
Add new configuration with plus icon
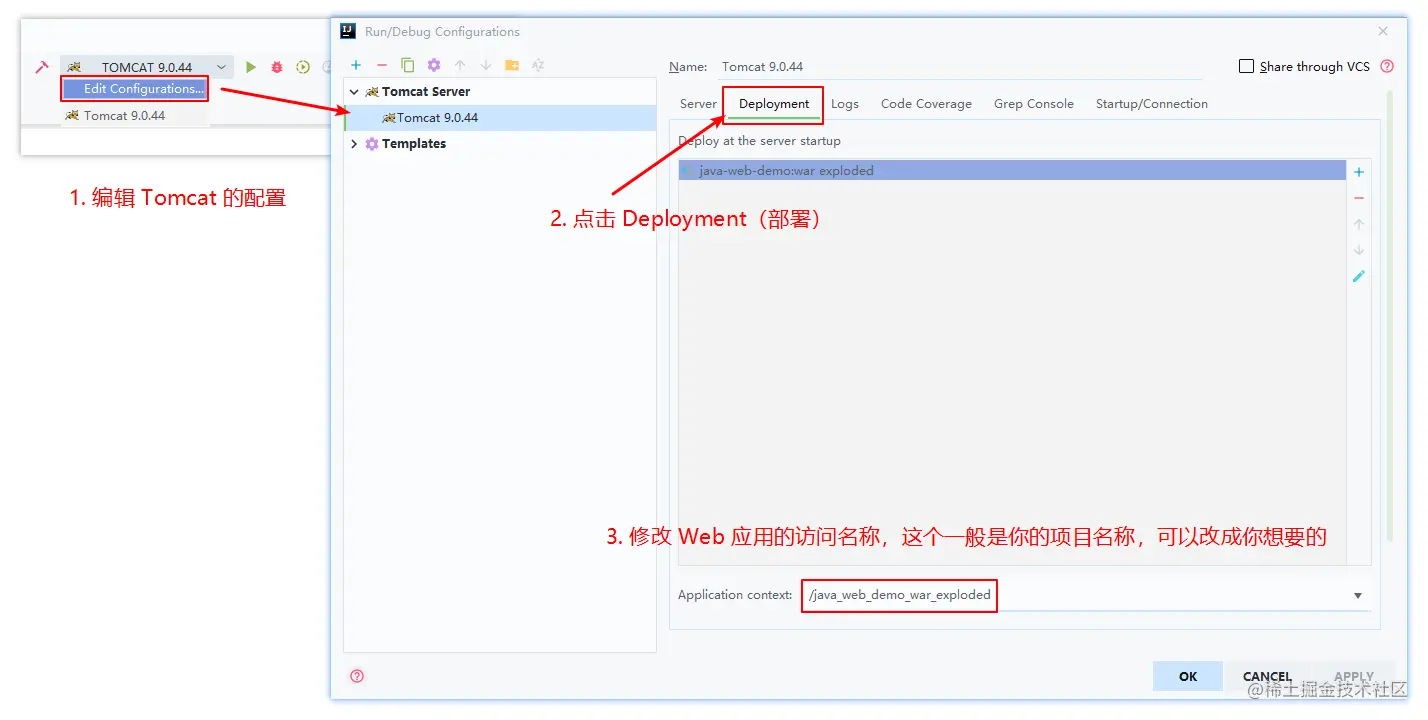(x=356, y=65)
